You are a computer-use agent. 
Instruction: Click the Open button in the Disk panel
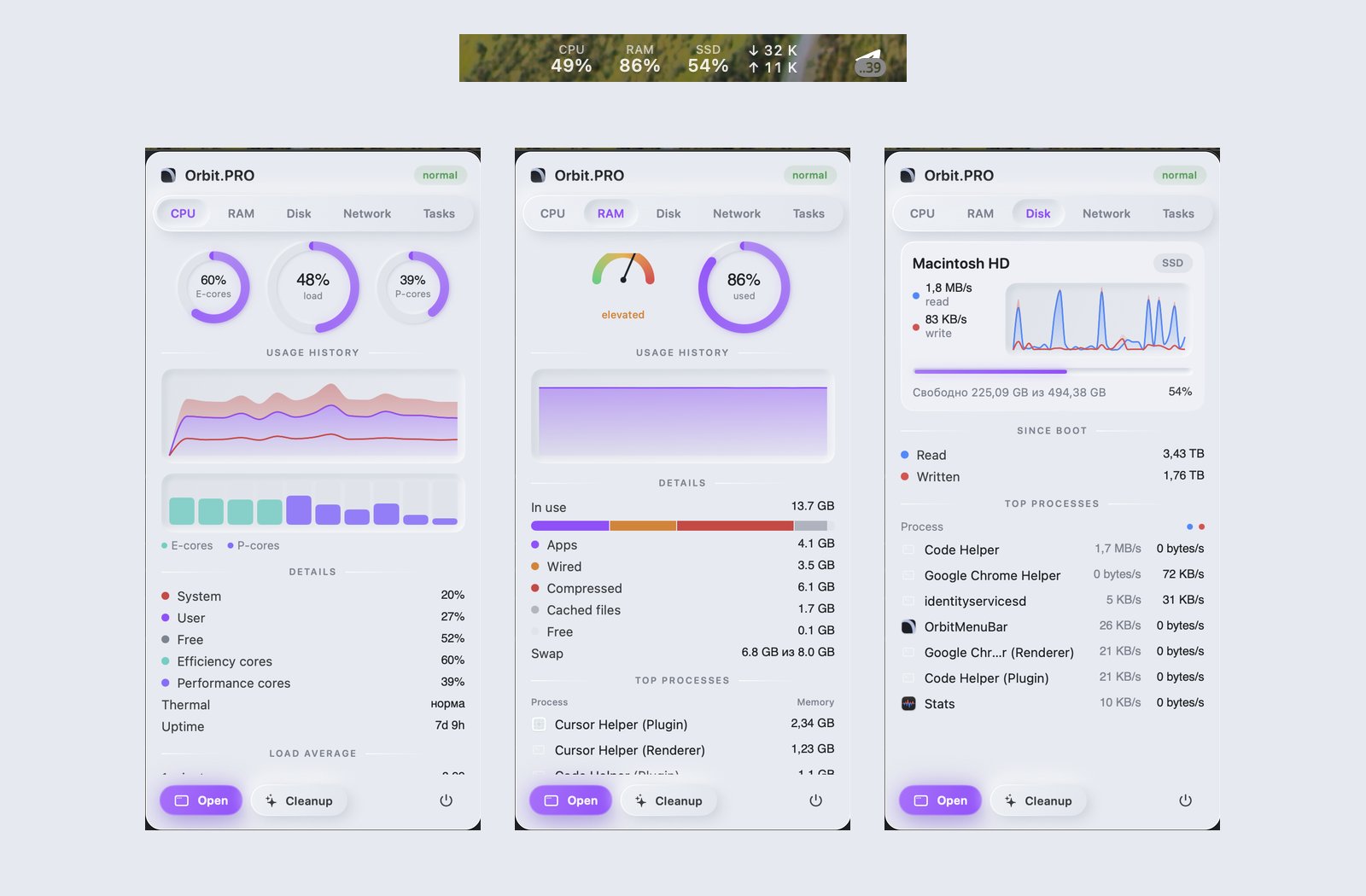941,800
